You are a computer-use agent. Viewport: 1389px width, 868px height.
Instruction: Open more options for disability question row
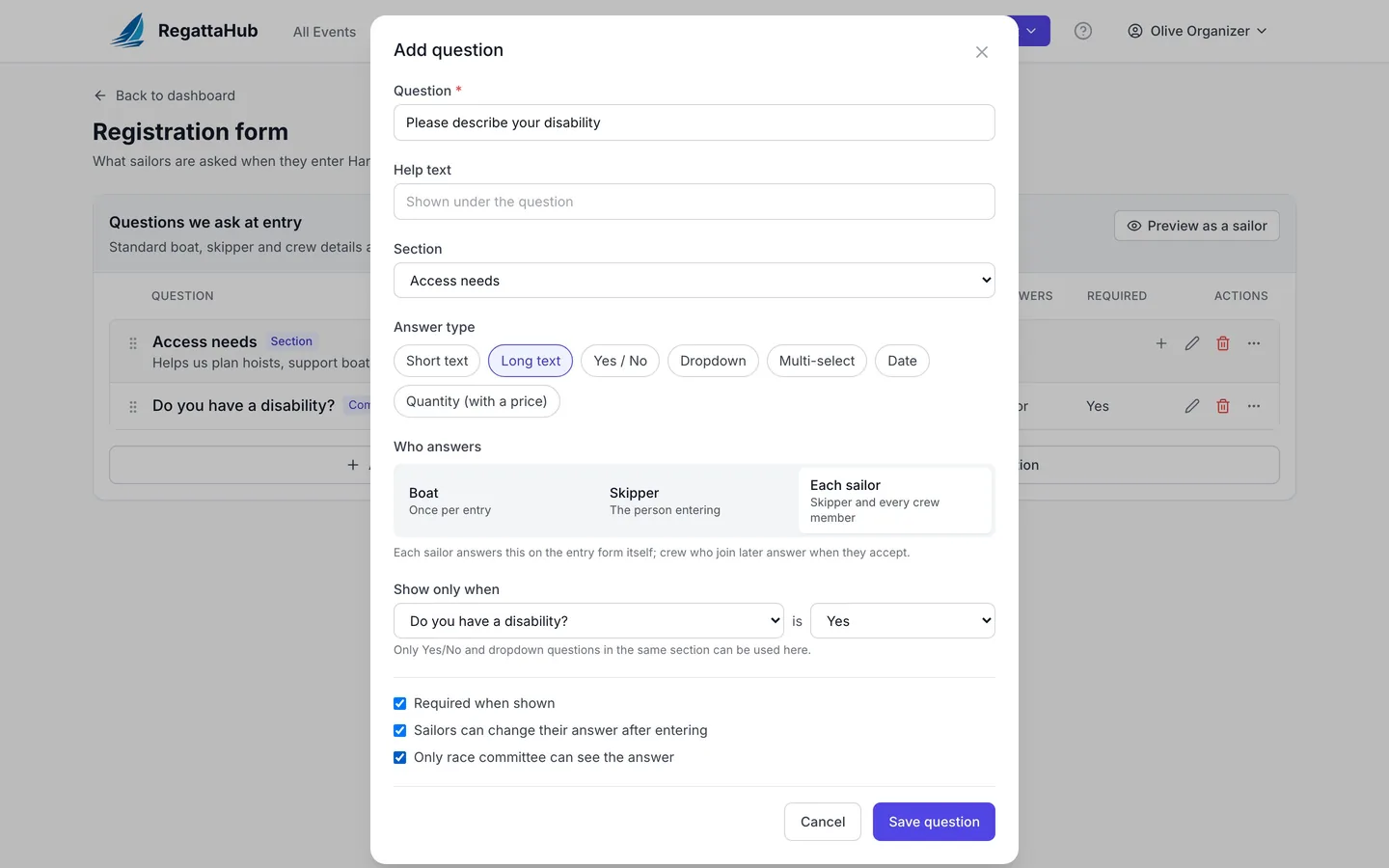tap(1254, 406)
